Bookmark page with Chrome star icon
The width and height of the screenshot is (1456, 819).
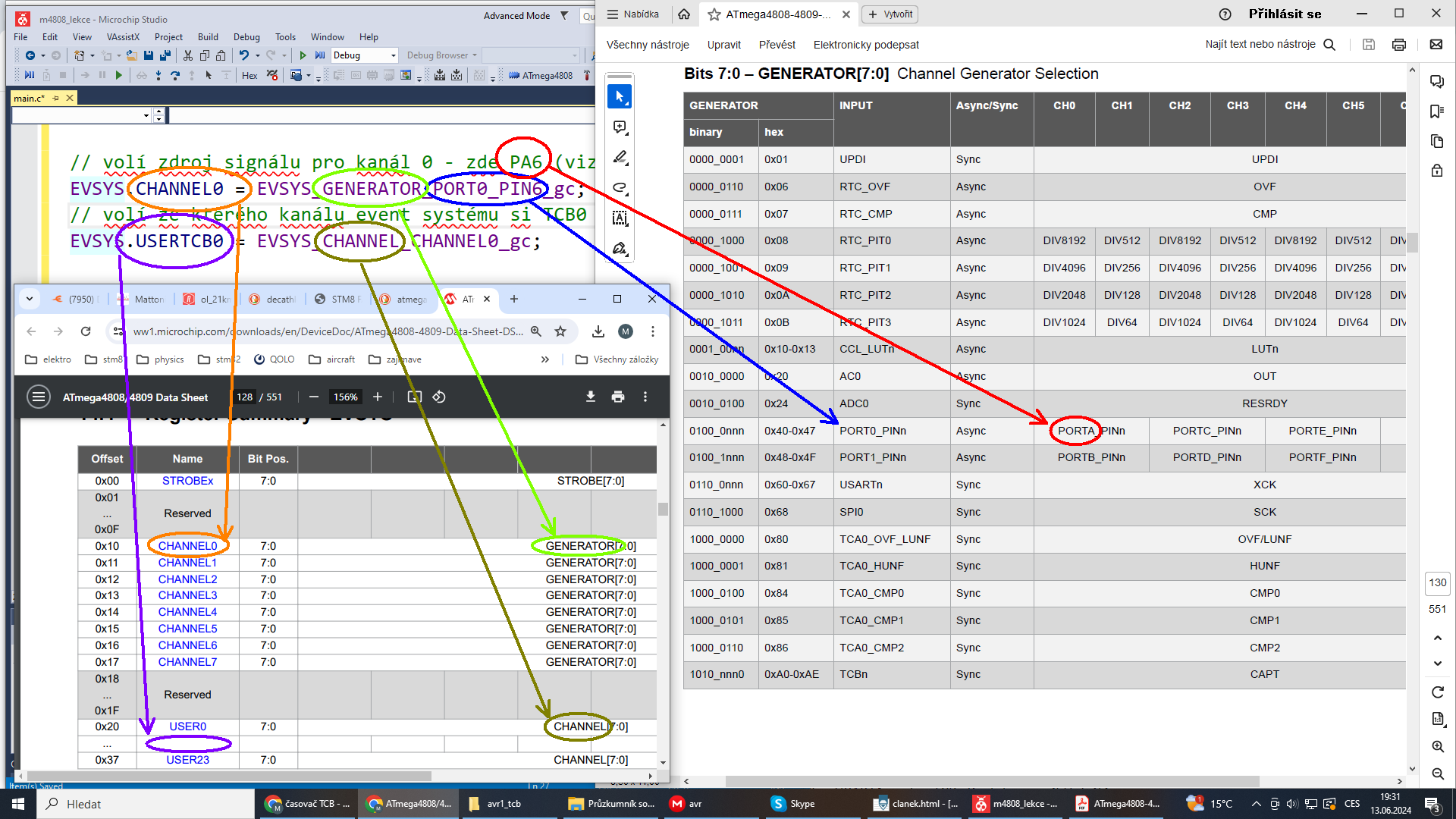point(560,331)
